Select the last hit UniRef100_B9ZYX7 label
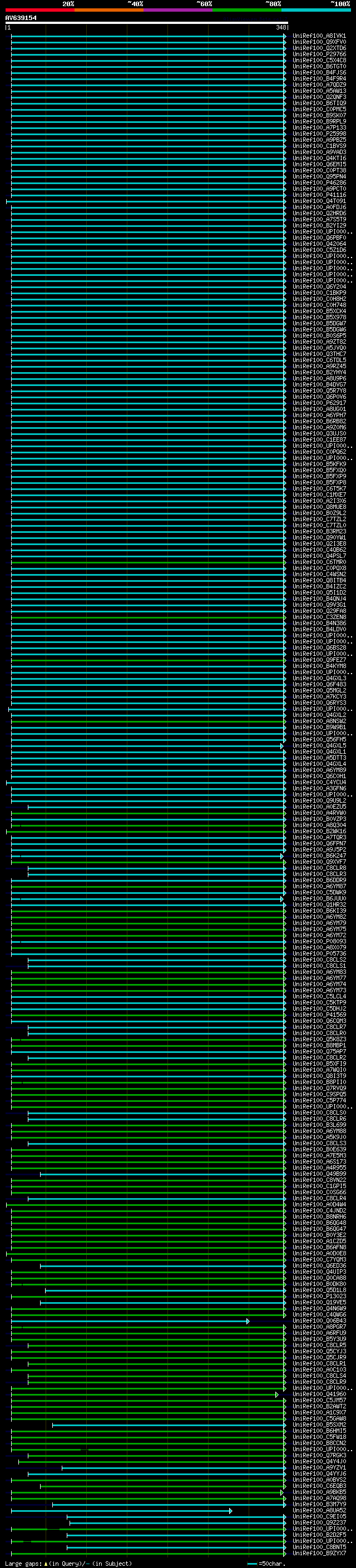 tap(319, 1554)
